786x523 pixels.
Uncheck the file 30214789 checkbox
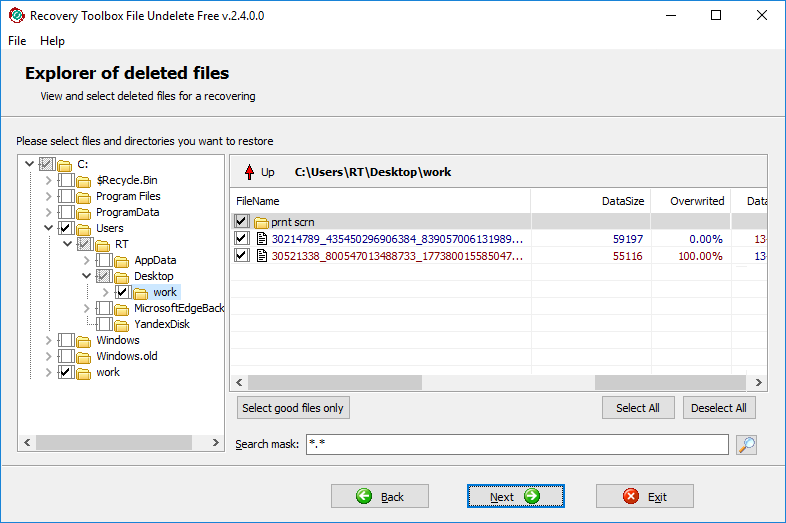[x=241, y=238]
